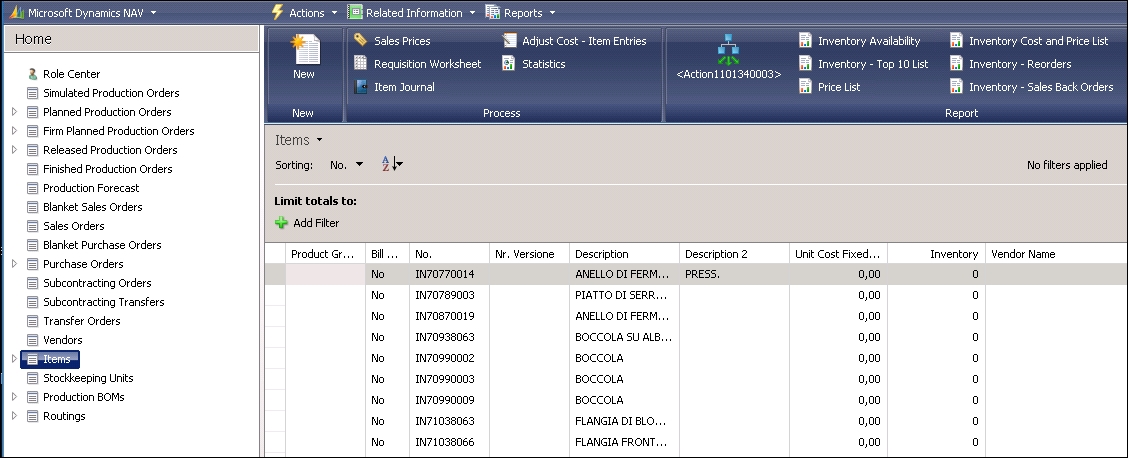Open Sales Prices action

[393, 41]
